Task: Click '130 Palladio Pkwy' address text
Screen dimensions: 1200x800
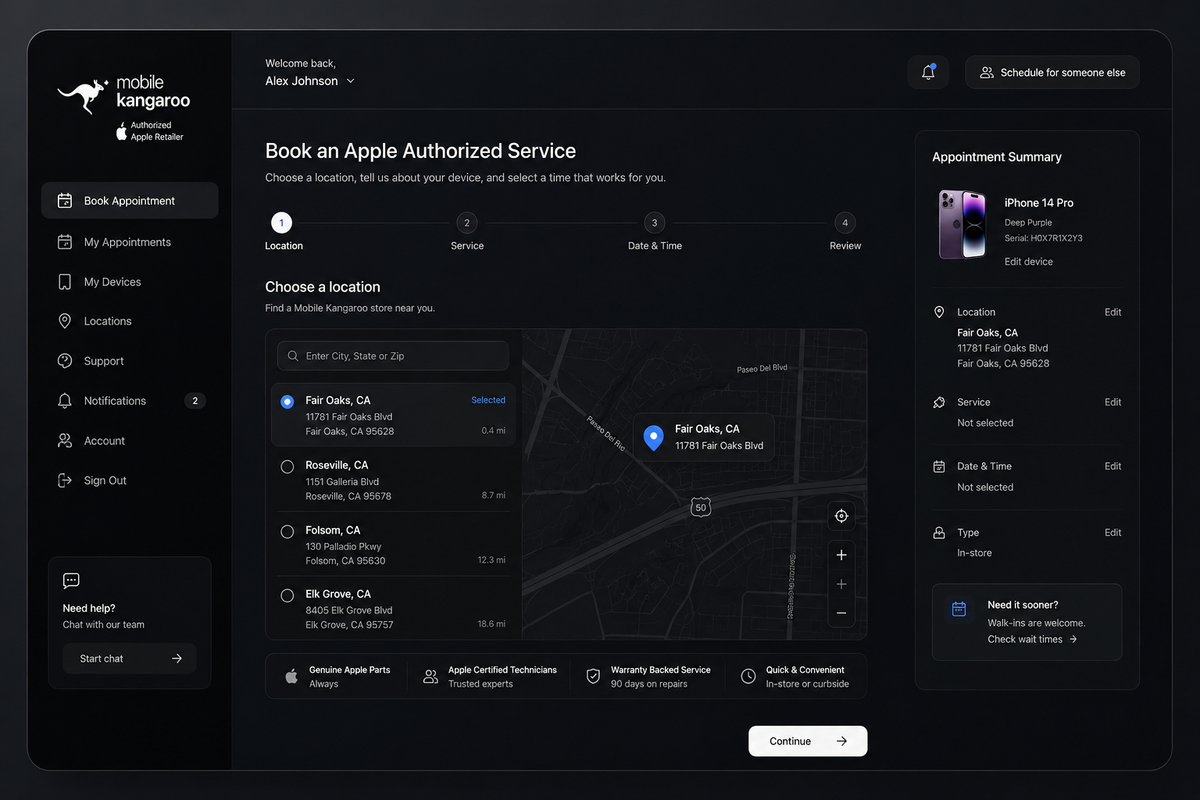Action: click(x=343, y=547)
